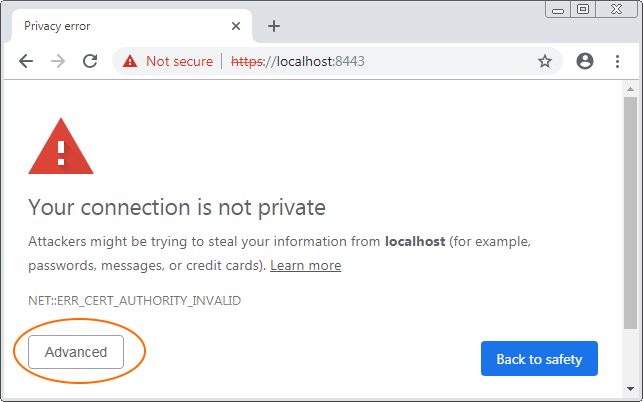Expand the Advanced options button

tap(76, 352)
